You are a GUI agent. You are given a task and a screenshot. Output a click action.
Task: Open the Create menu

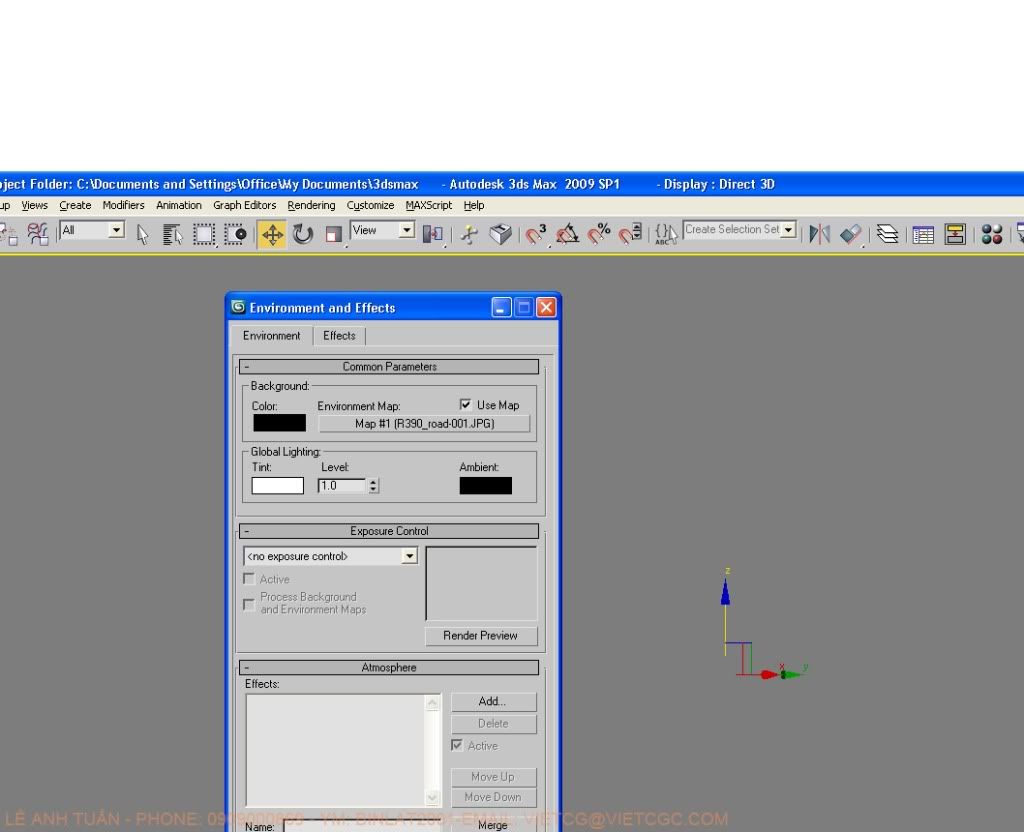tap(75, 205)
